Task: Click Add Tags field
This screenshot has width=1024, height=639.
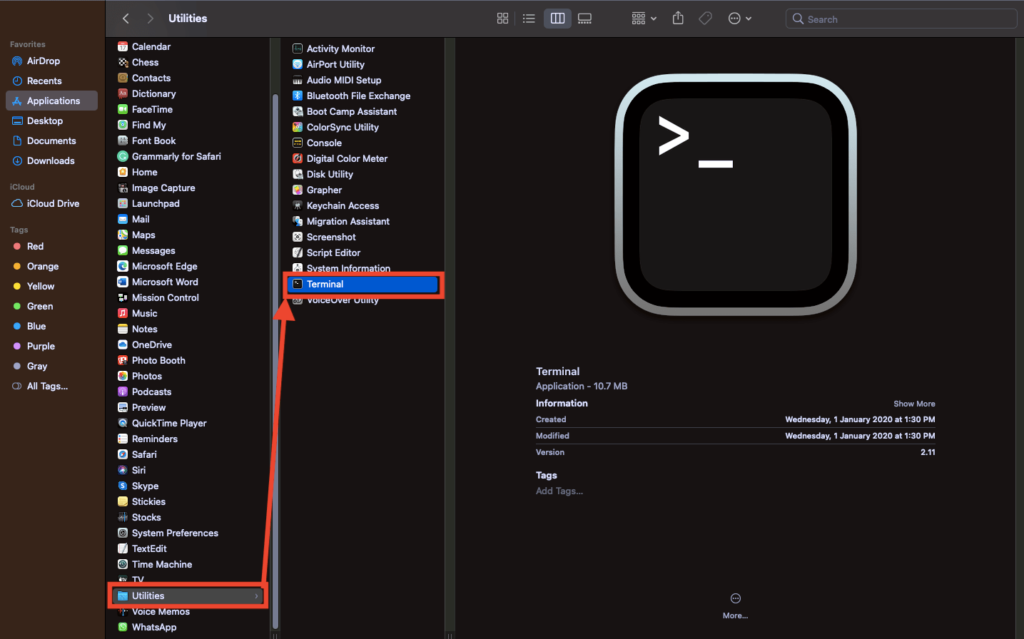Action: click(559, 491)
